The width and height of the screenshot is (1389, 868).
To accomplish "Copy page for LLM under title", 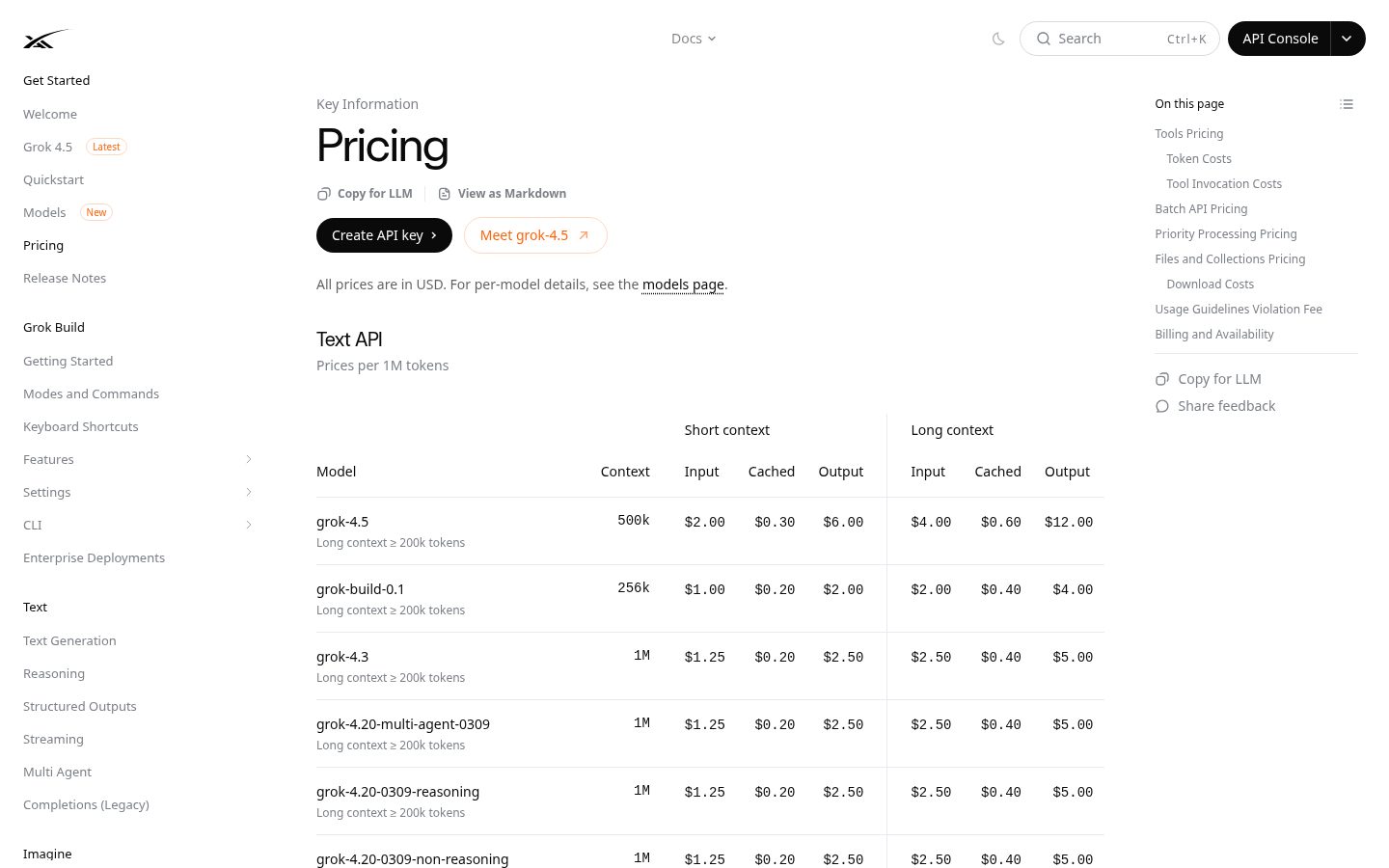I will [365, 194].
